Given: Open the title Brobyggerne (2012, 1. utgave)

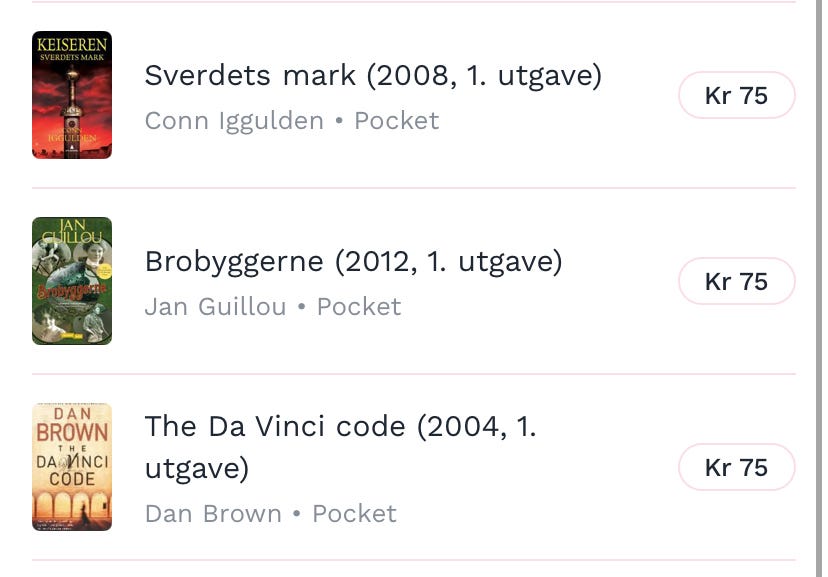Looking at the screenshot, I should click(353, 262).
